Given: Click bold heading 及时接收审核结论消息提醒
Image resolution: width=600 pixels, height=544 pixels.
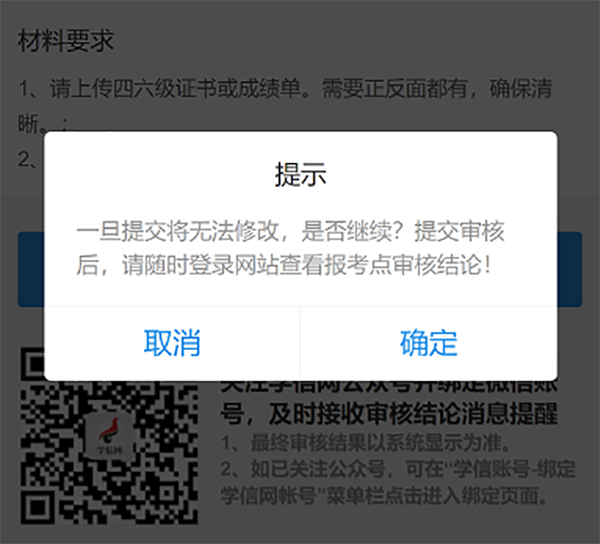Looking at the screenshot, I should click(413, 414).
